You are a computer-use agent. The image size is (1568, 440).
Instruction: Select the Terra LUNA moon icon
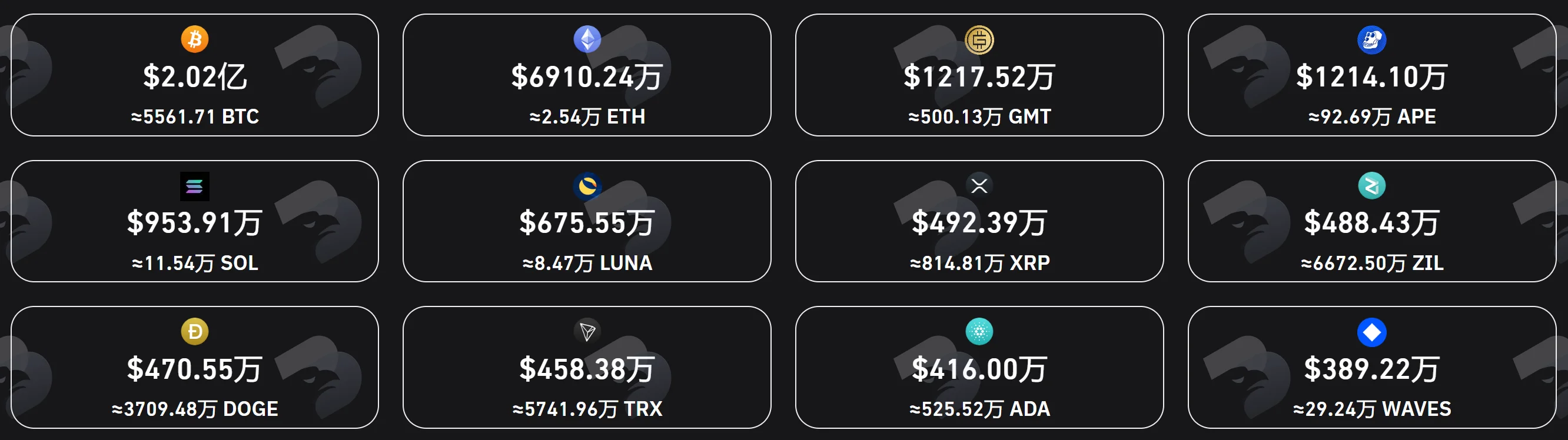click(x=587, y=186)
